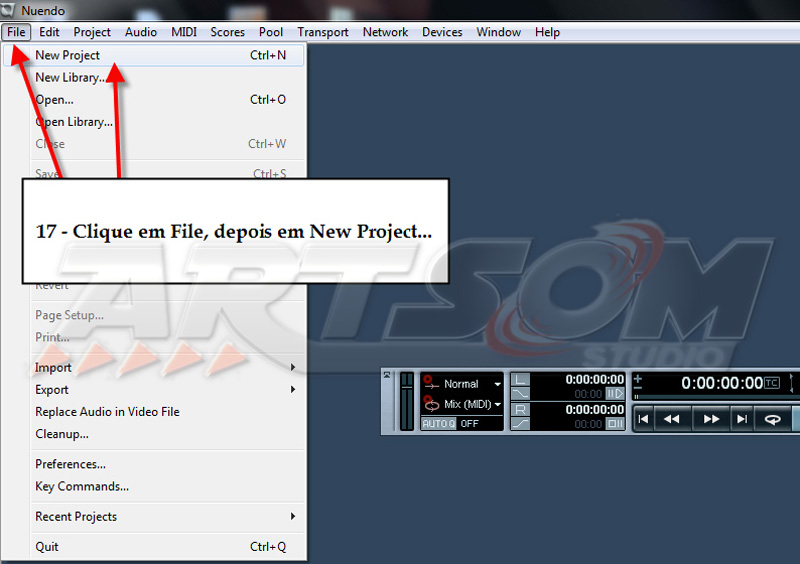The width and height of the screenshot is (800, 564).
Task: Toggle the punch-out button
Action: [520, 424]
